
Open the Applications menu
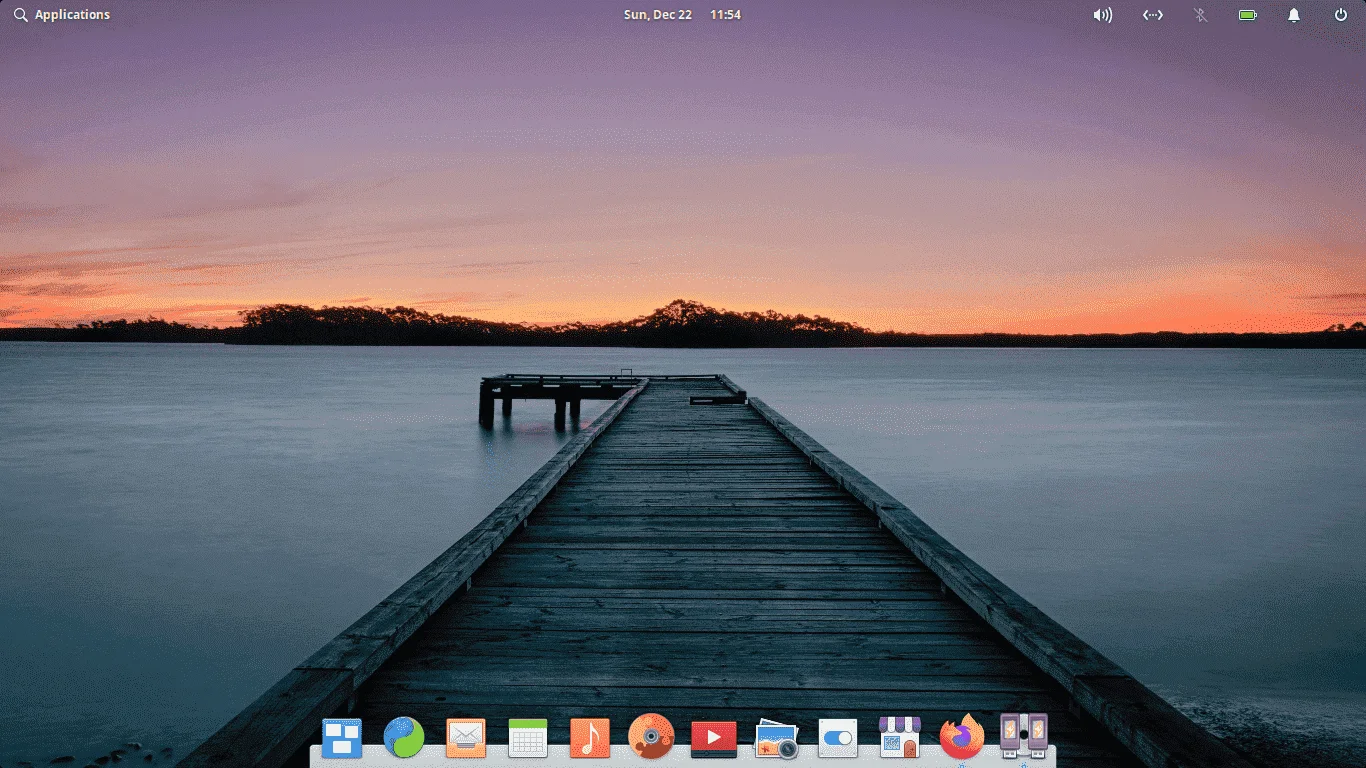[x=62, y=15]
